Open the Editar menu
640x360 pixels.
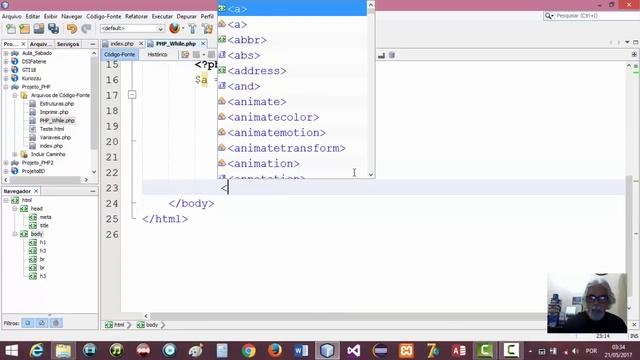(33, 16)
